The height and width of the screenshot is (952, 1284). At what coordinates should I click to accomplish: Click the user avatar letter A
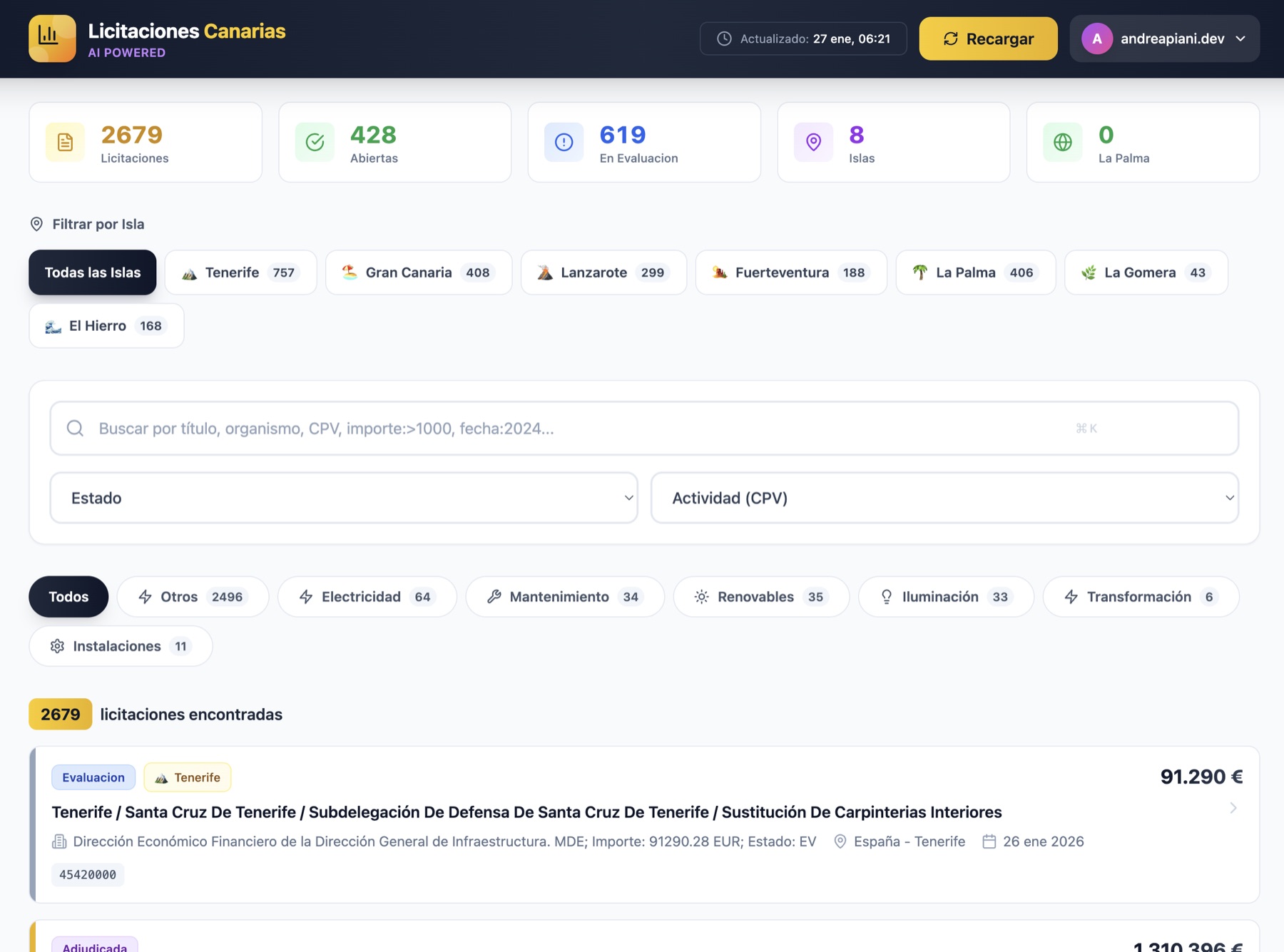[x=1097, y=39]
